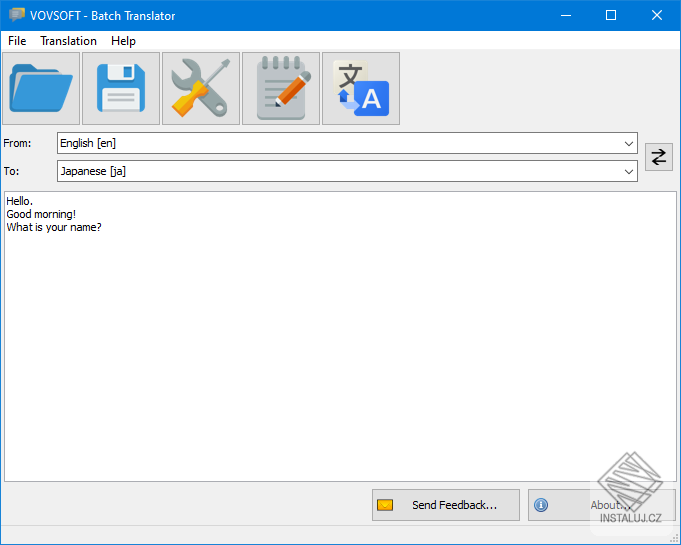Open the File menu
Screen dimensions: 681x545
coord(17,41)
